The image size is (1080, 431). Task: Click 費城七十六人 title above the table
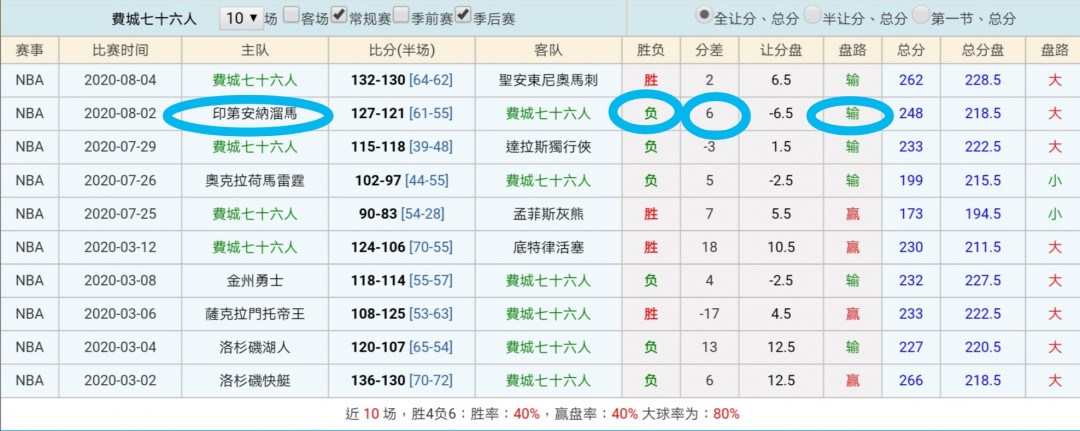(x=154, y=19)
